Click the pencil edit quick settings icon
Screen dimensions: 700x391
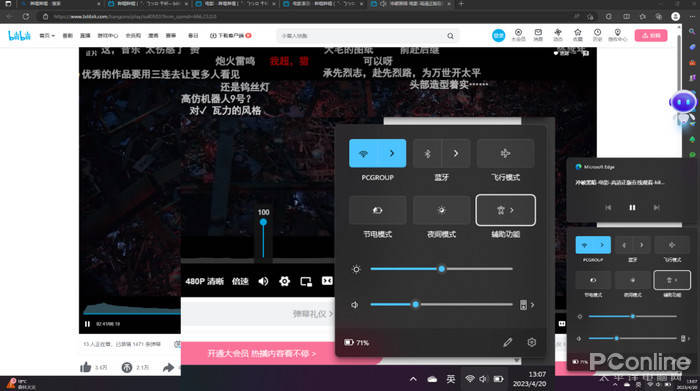508,342
